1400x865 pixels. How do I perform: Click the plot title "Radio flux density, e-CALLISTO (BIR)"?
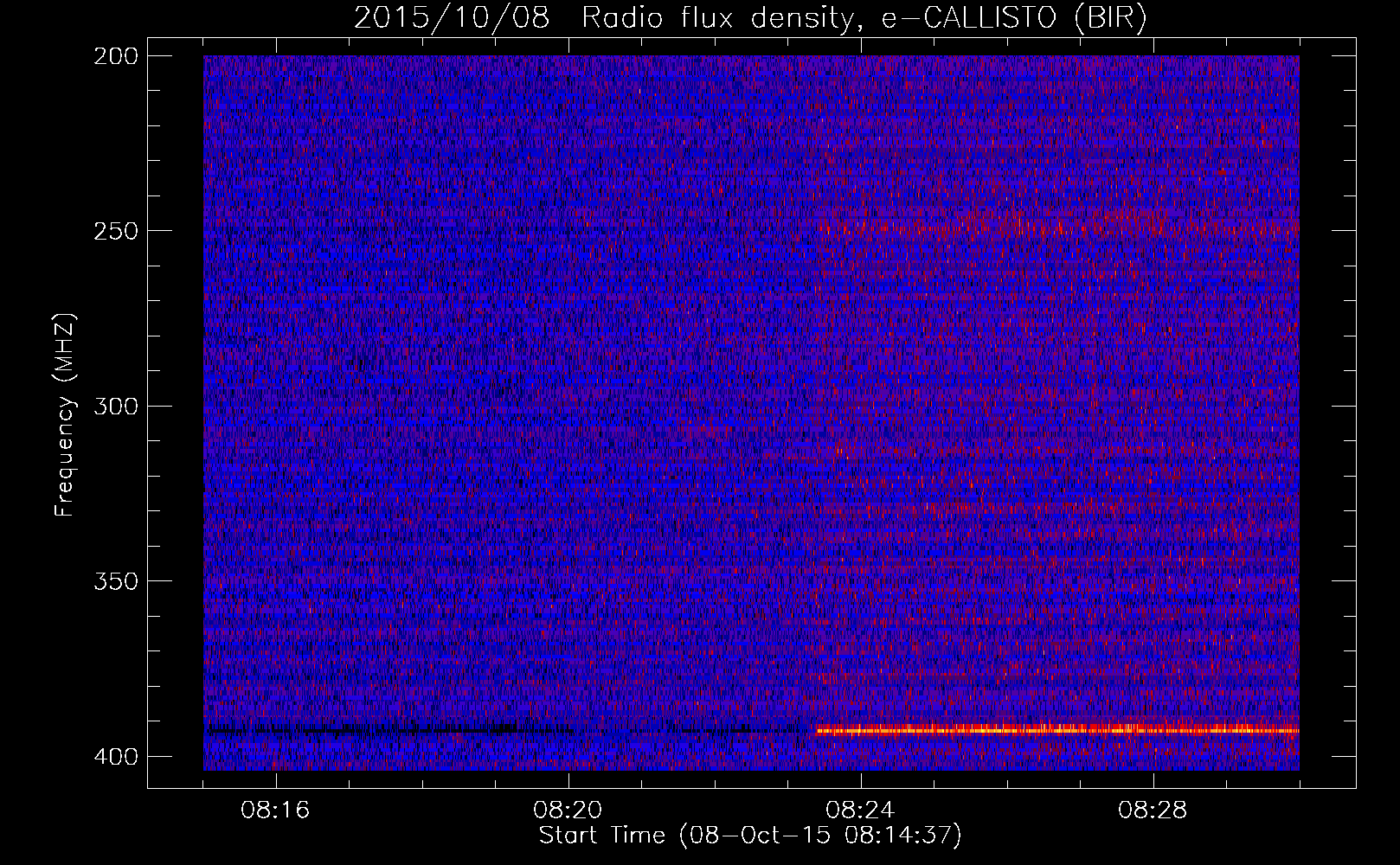coord(864,18)
